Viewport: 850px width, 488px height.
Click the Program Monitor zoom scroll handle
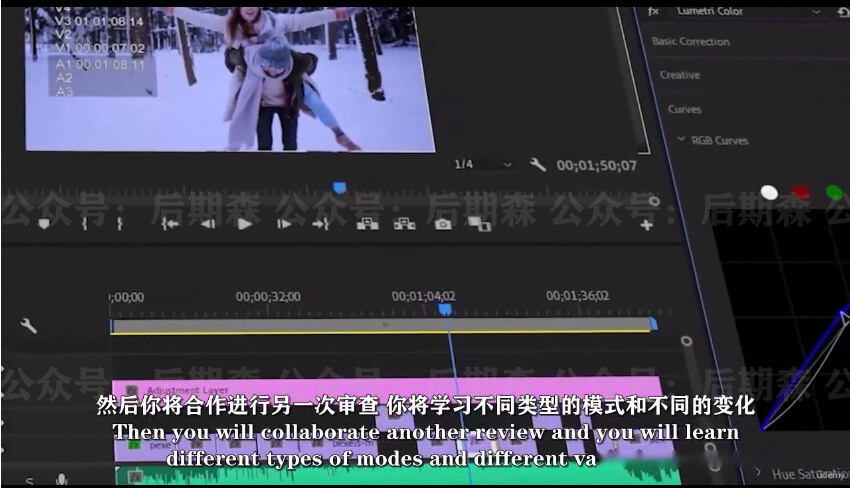click(654, 201)
